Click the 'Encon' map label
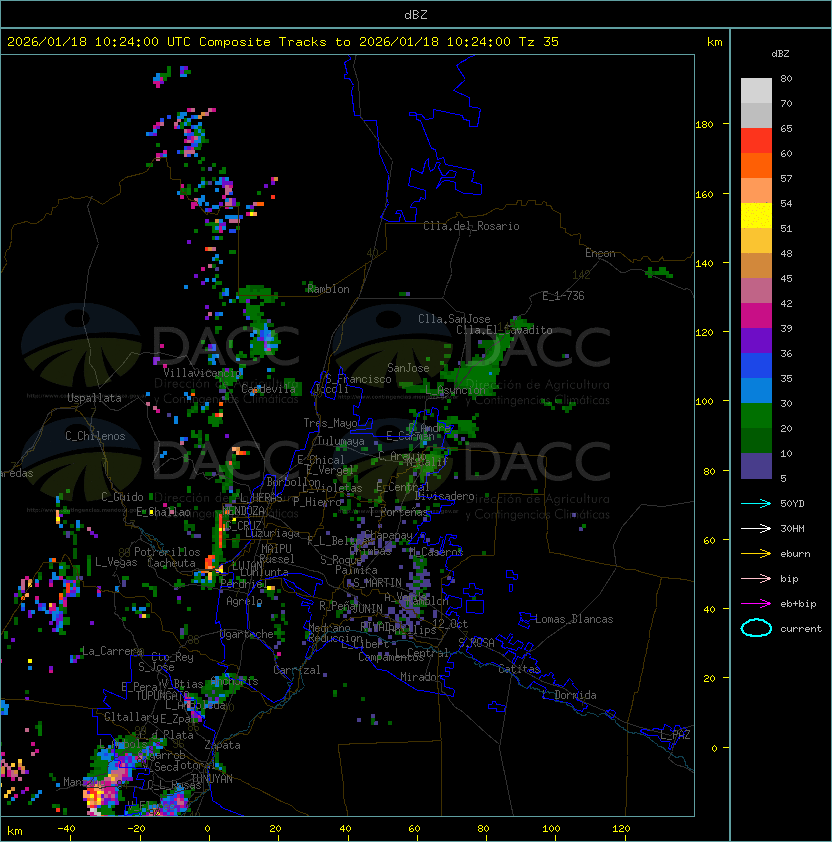Image resolution: width=832 pixels, height=842 pixels. [x=600, y=253]
